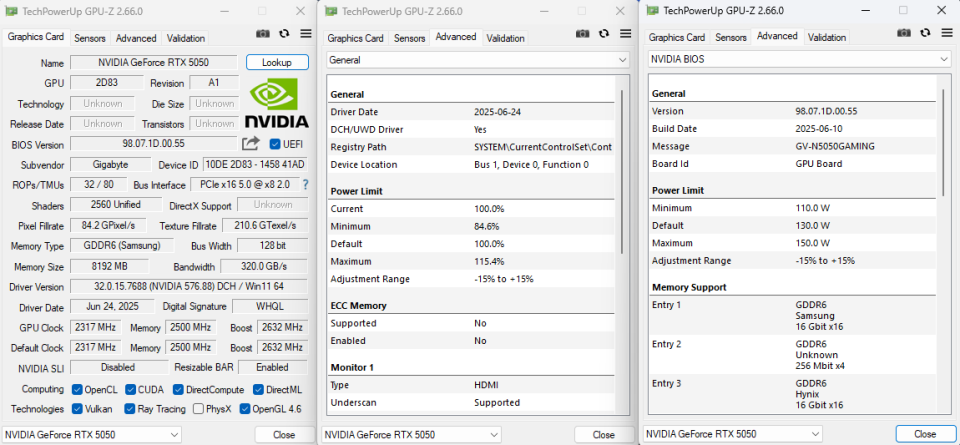
Task: Open the hamburger menu in left window
Action: pos(306,34)
